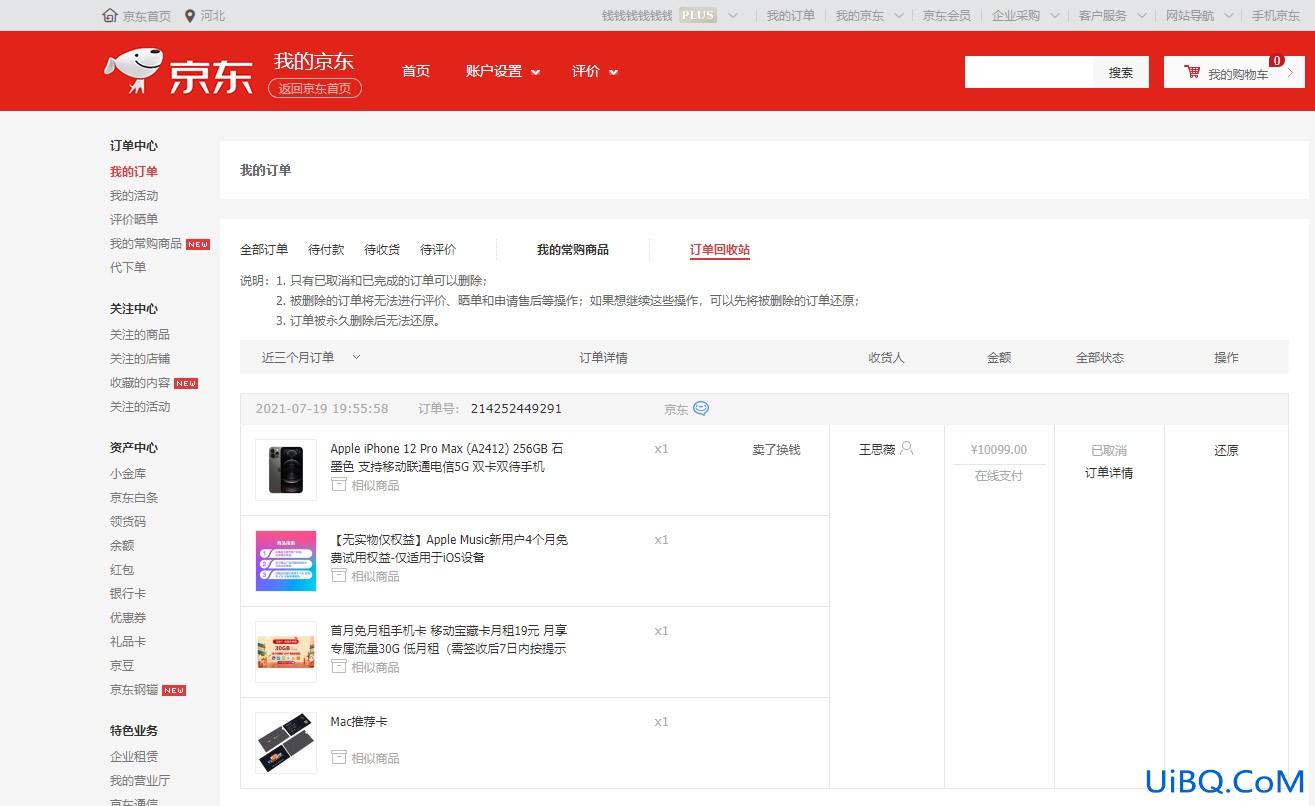Click 首页 in the red navigation bar
The width and height of the screenshot is (1315, 806).
[x=416, y=71]
